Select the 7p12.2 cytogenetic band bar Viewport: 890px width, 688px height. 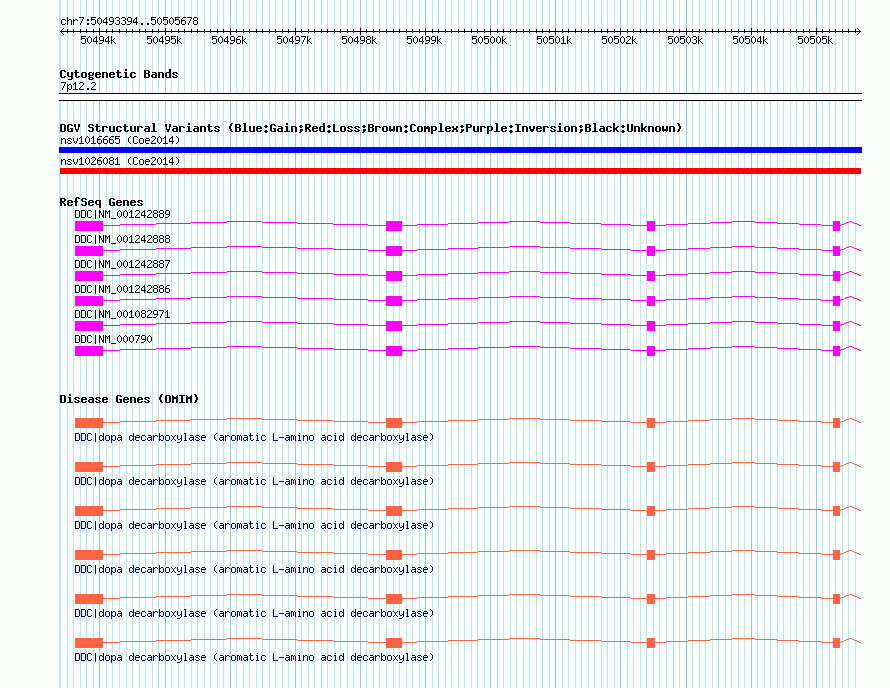(460, 97)
